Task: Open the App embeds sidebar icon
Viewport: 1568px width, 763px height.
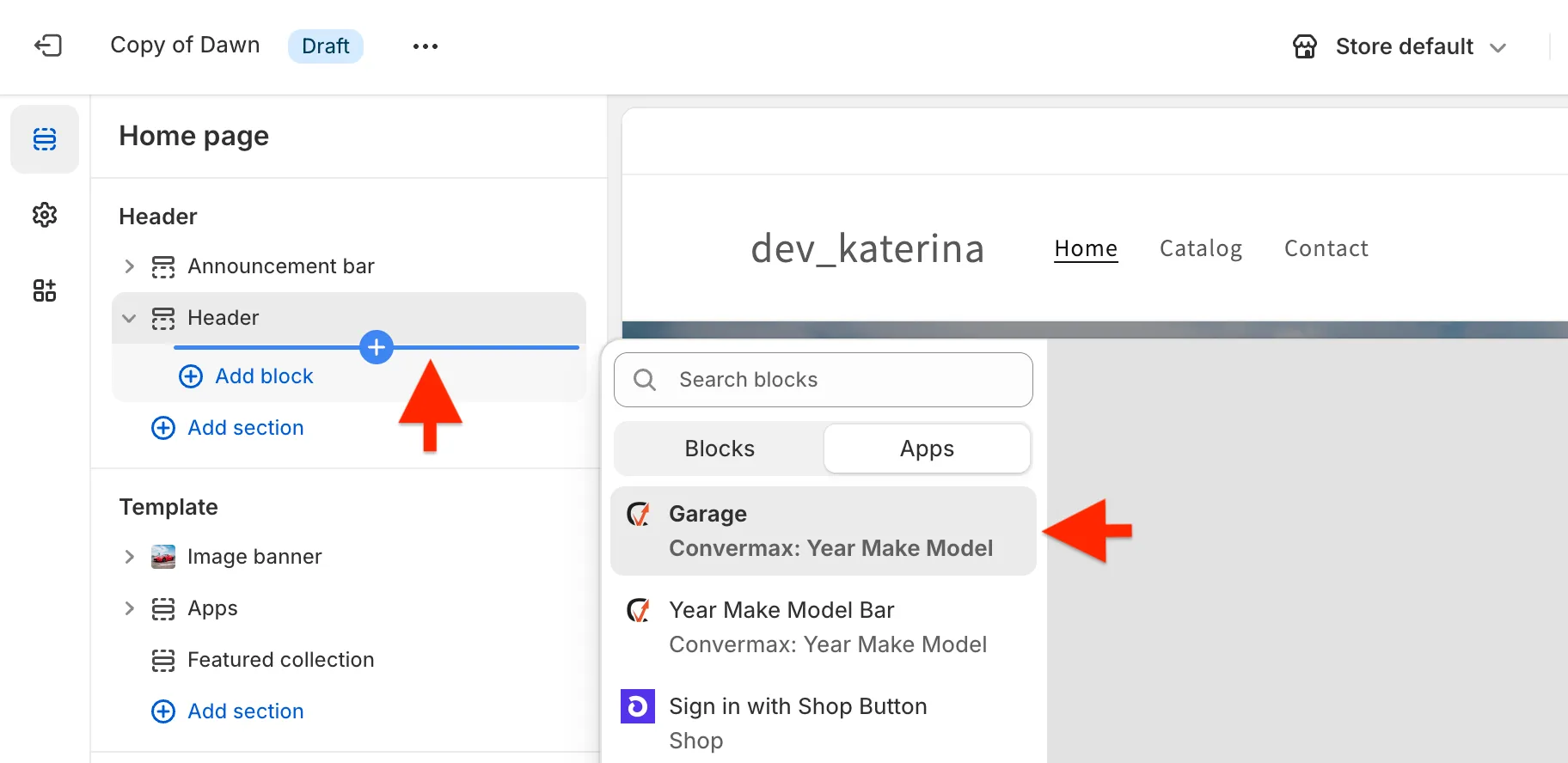Action: (45, 290)
